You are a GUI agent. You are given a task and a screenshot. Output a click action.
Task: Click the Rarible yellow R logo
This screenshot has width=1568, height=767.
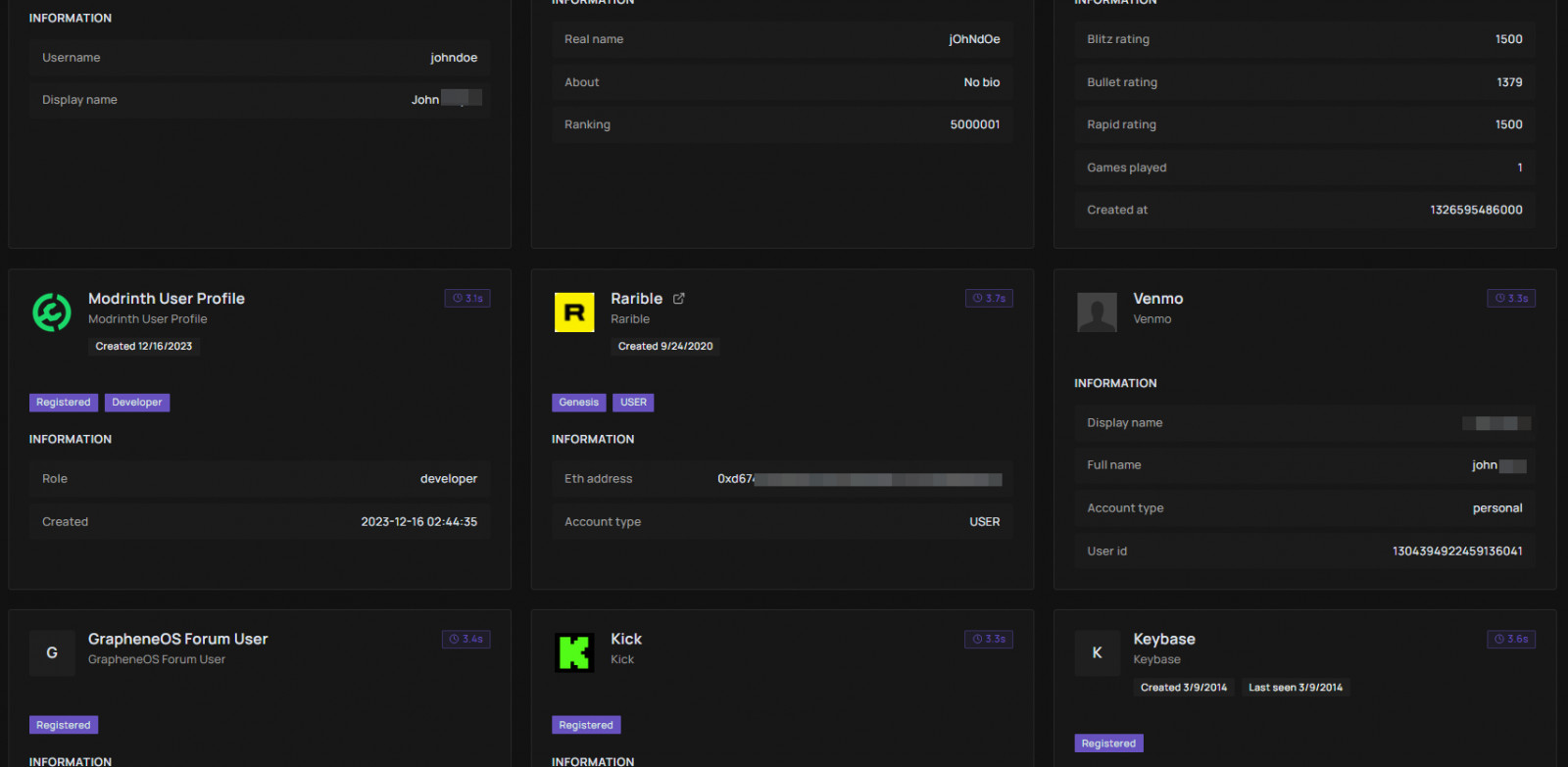[x=574, y=312]
